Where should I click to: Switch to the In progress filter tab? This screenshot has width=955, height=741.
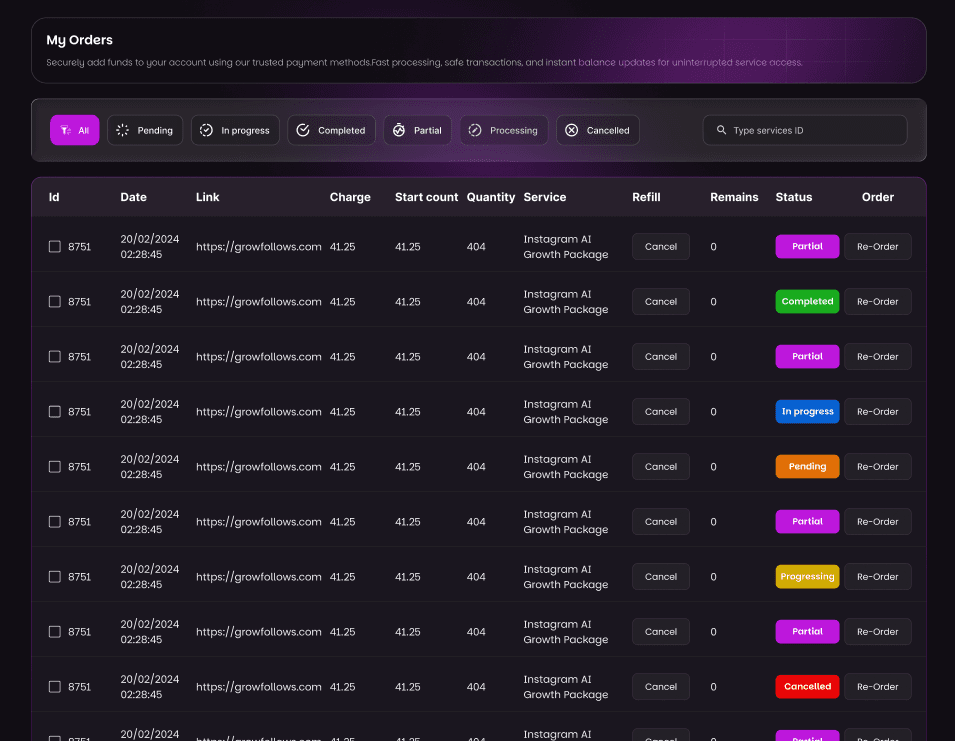pyautogui.click(x=235, y=130)
